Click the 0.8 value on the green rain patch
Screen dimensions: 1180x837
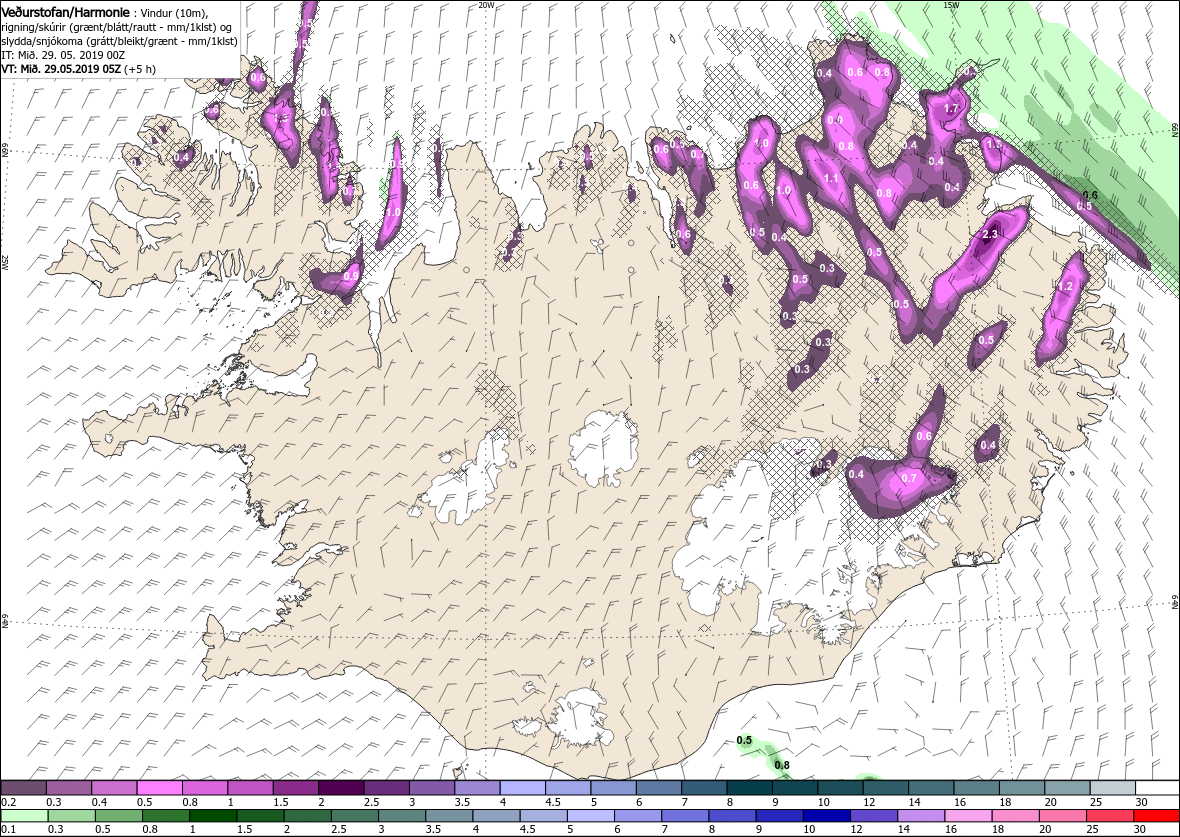tap(782, 765)
